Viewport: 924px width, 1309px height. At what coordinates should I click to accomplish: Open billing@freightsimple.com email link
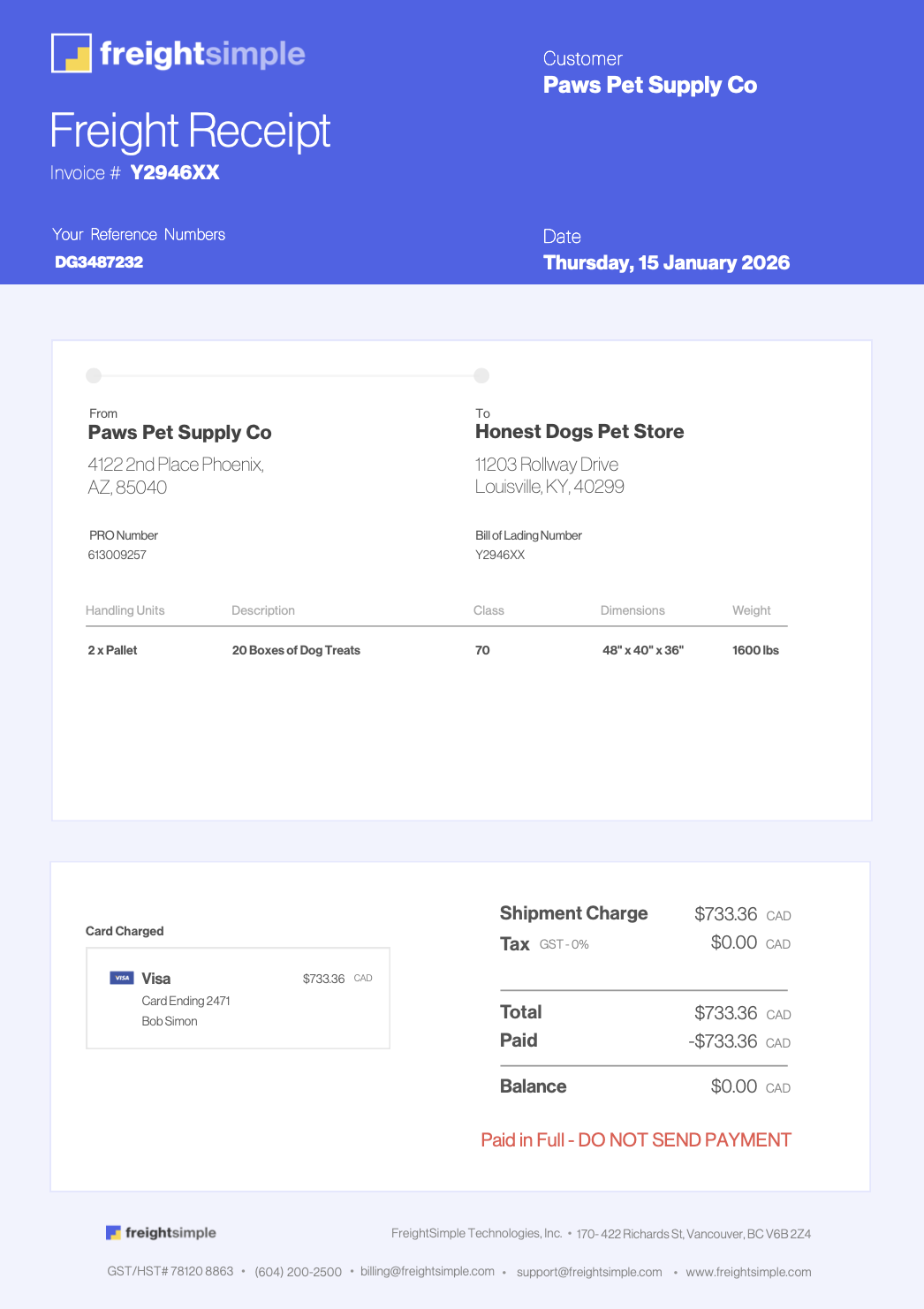click(x=427, y=1272)
